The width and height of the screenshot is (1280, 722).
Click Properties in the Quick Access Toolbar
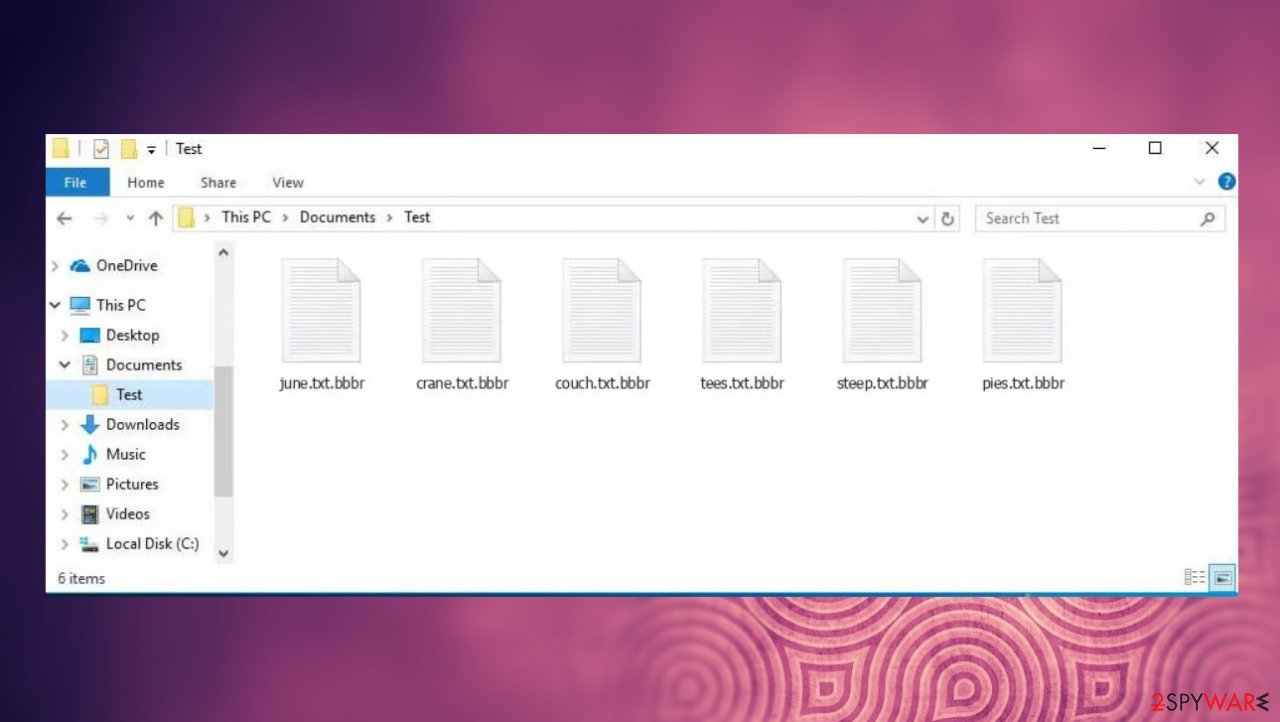pyautogui.click(x=100, y=148)
